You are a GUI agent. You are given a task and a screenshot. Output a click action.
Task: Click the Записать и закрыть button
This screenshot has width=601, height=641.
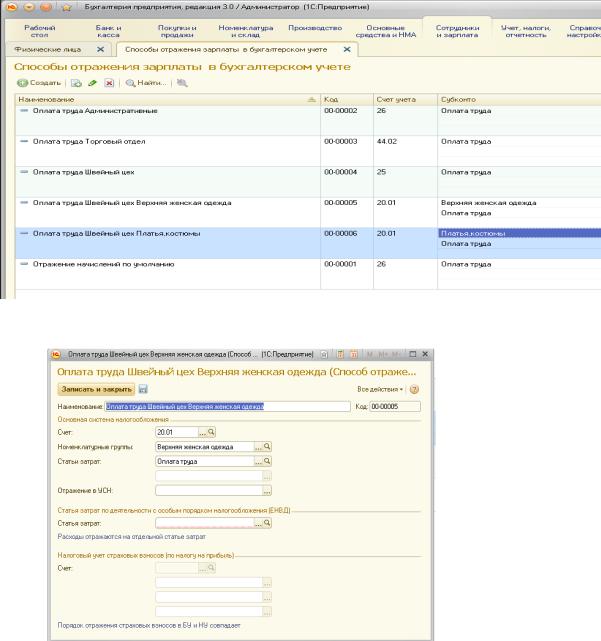coord(96,389)
